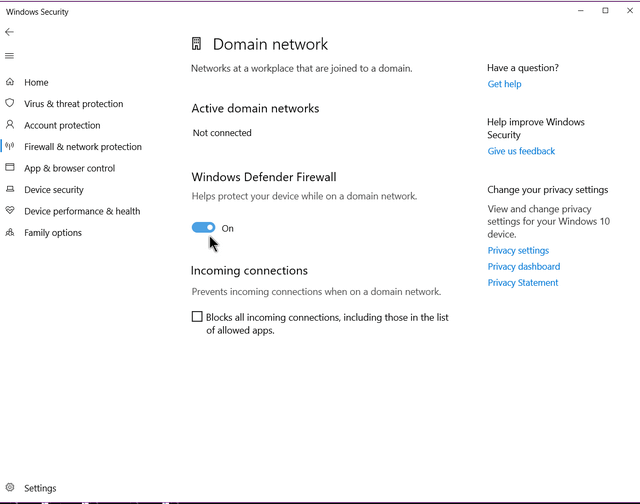
Task: Click the Change your privacy settings heading
Action: (x=547, y=190)
